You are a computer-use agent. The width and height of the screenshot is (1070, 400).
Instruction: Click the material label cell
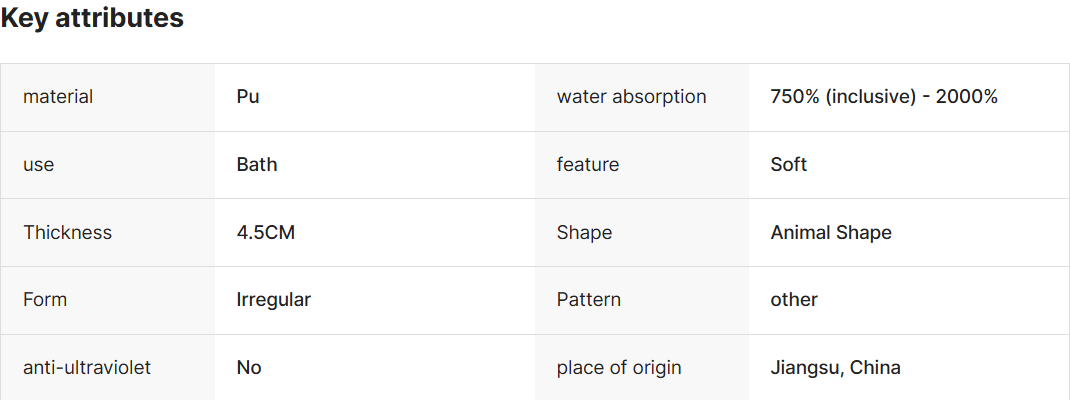coord(58,97)
